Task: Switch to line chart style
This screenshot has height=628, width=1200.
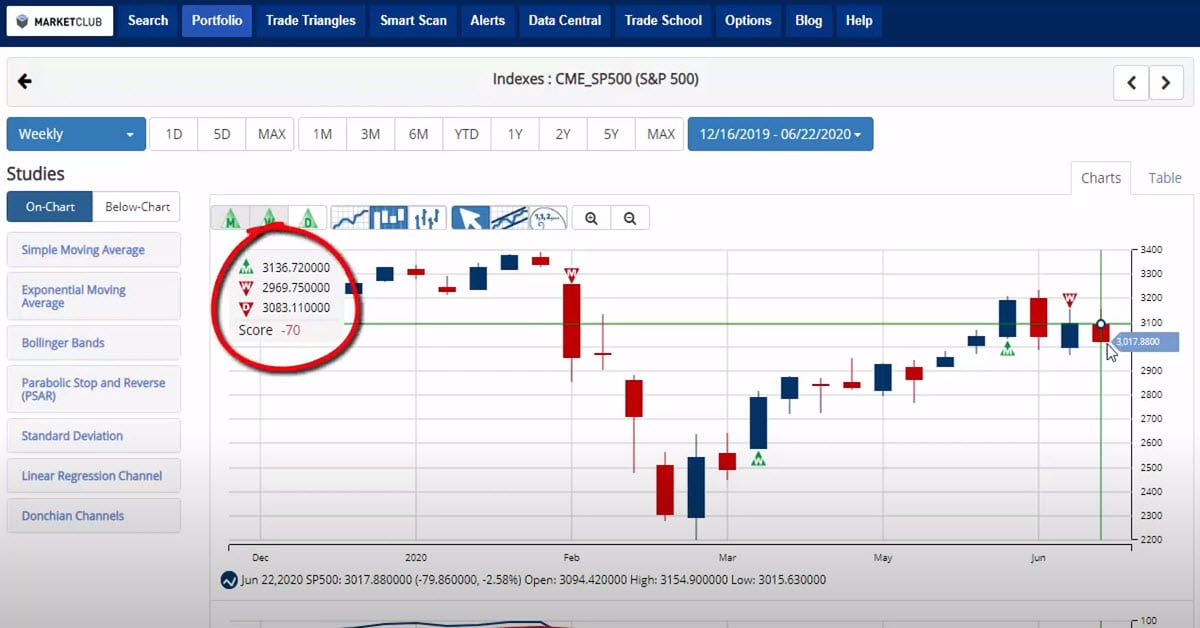Action: click(x=349, y=217)
